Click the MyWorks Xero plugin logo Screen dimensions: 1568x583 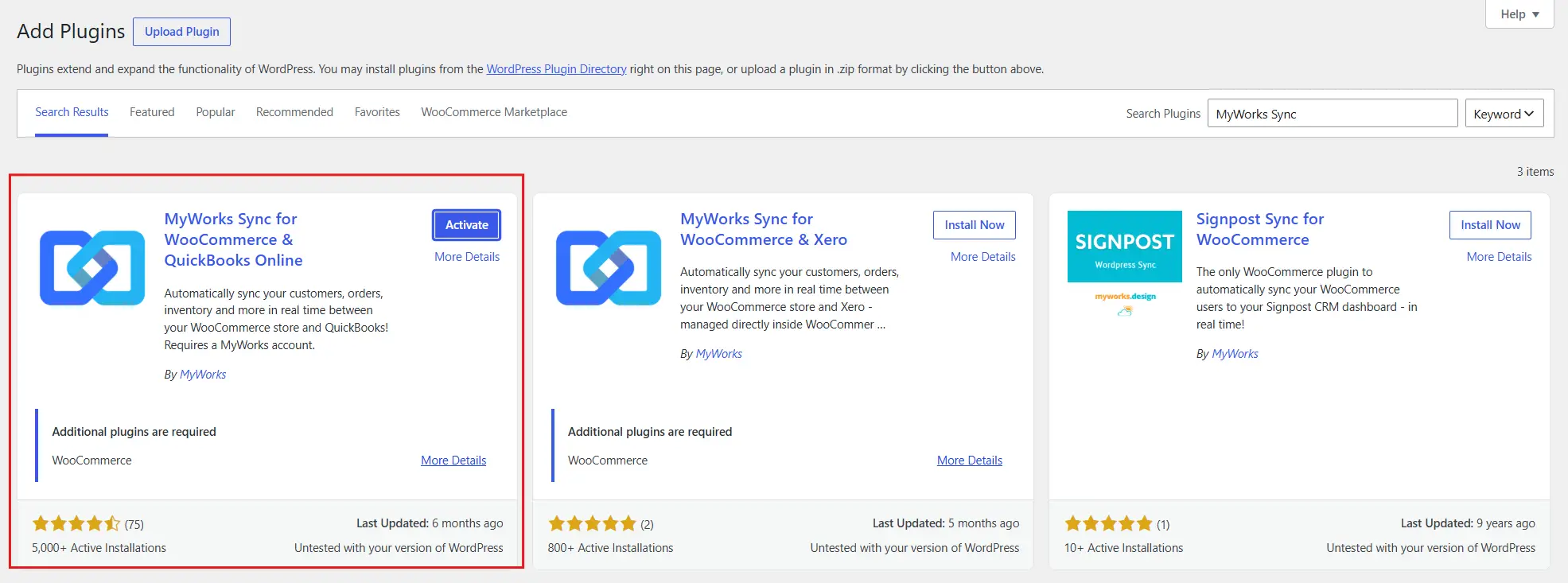point(609,268)
